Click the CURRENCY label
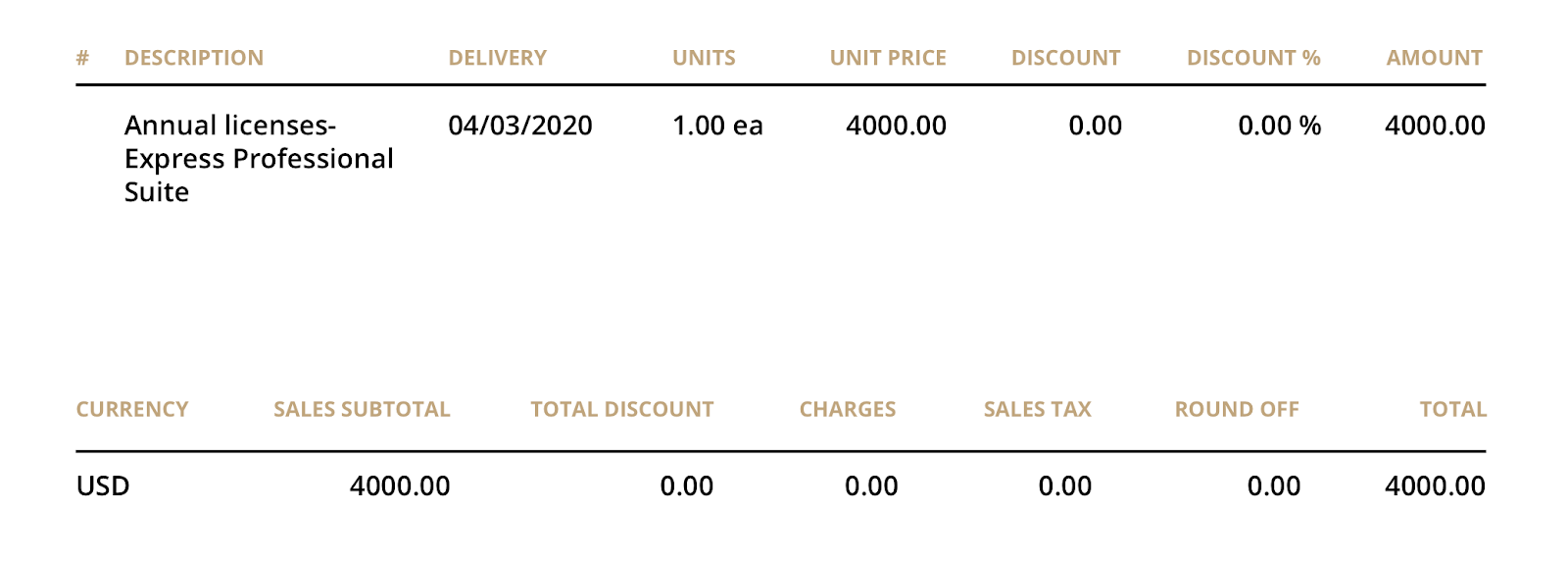The width and height of the screenshot is (1568, 562). (132, 409)
